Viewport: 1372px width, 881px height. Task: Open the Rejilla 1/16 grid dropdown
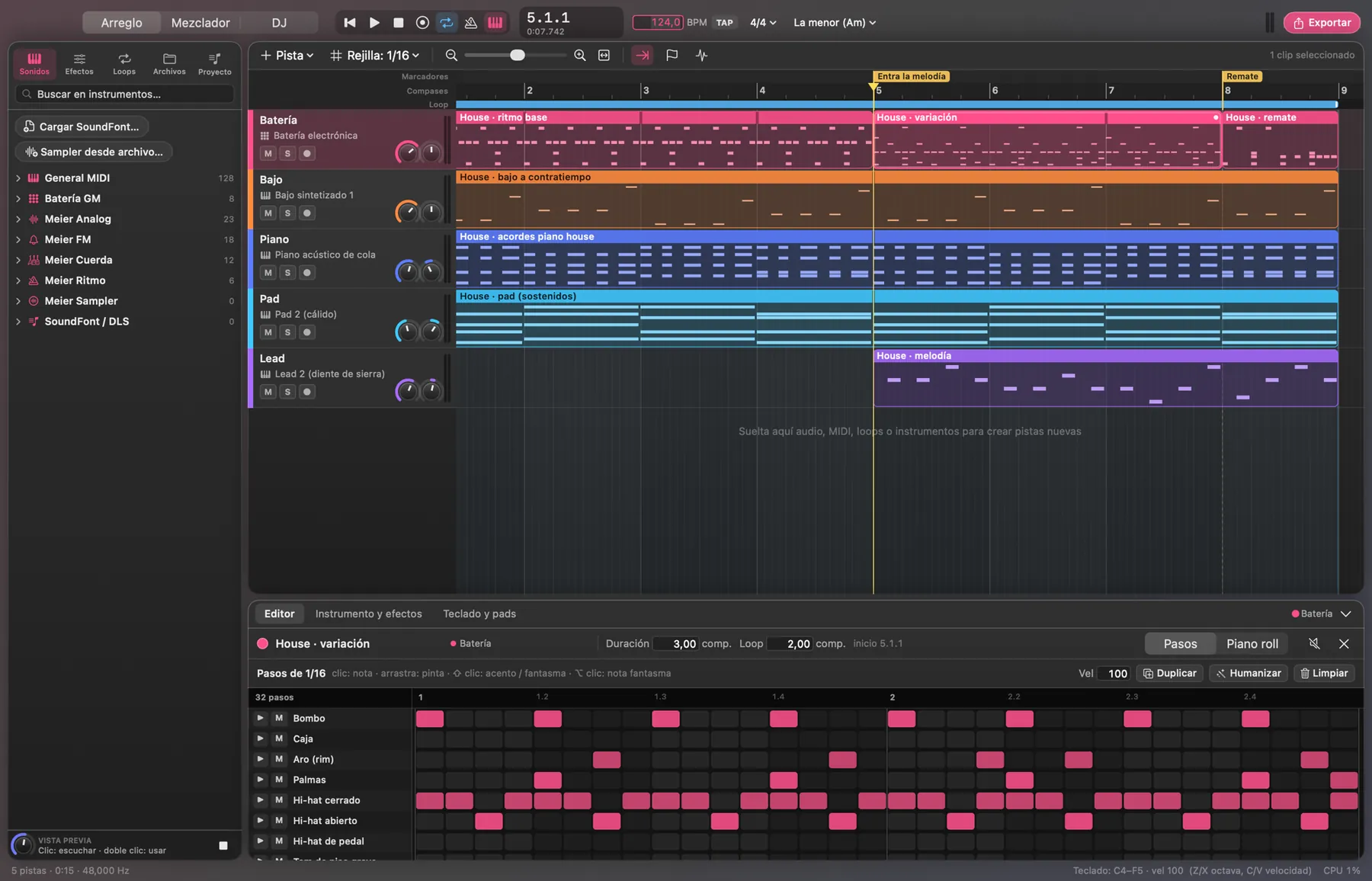(x=375, y=55)
